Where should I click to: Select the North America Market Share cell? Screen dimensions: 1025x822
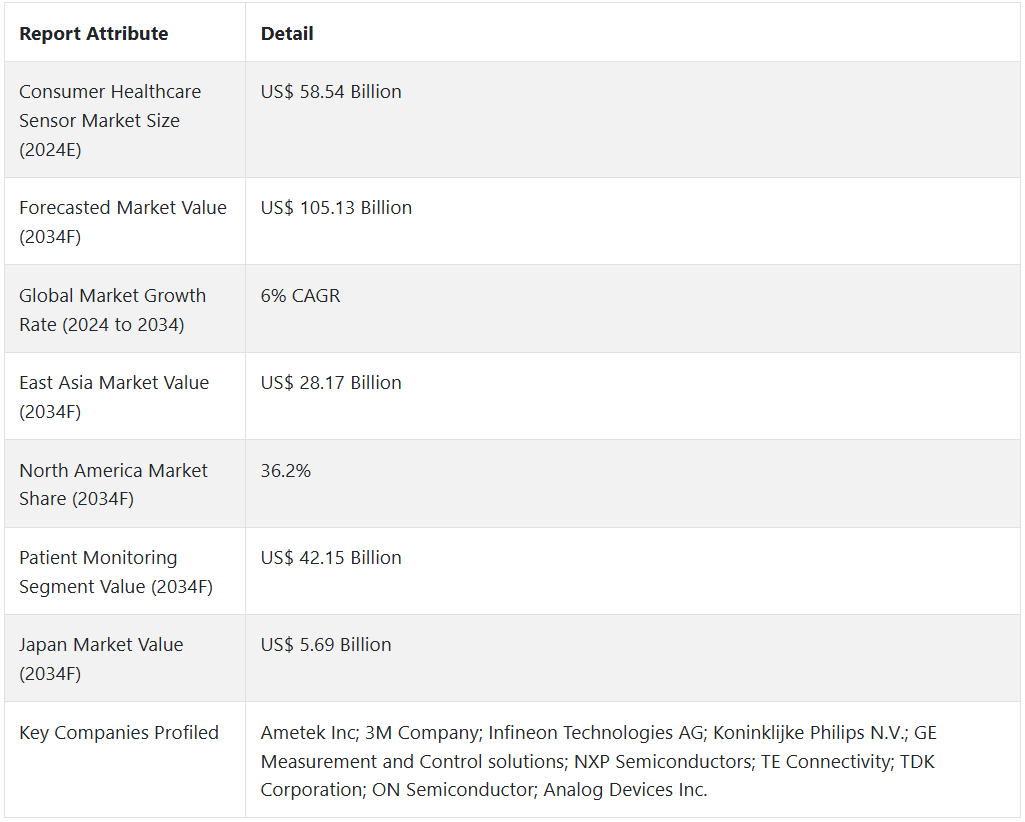click(113, 484)
